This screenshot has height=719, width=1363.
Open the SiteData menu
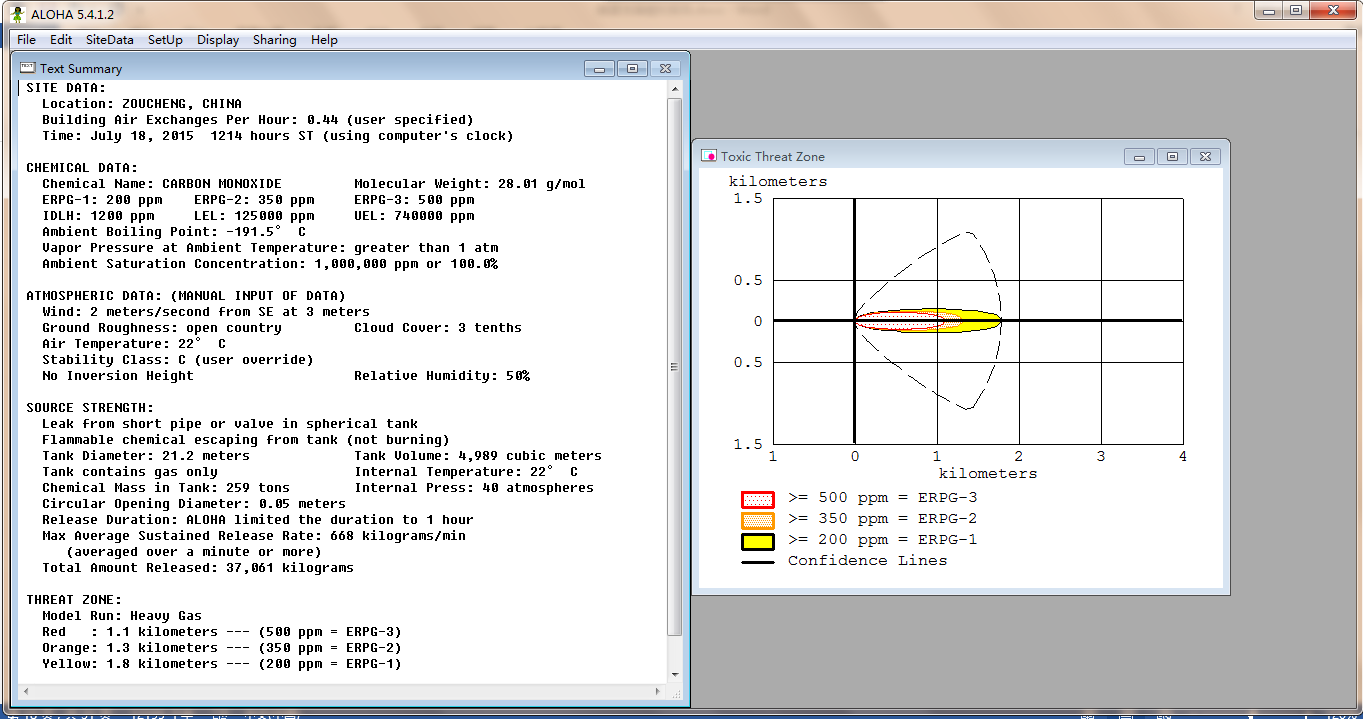[110, 40]
